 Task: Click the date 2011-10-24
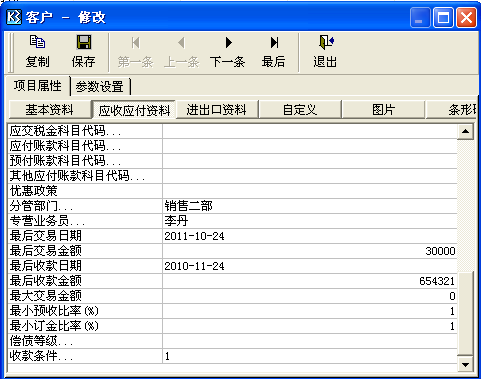(x=194, y=236)
